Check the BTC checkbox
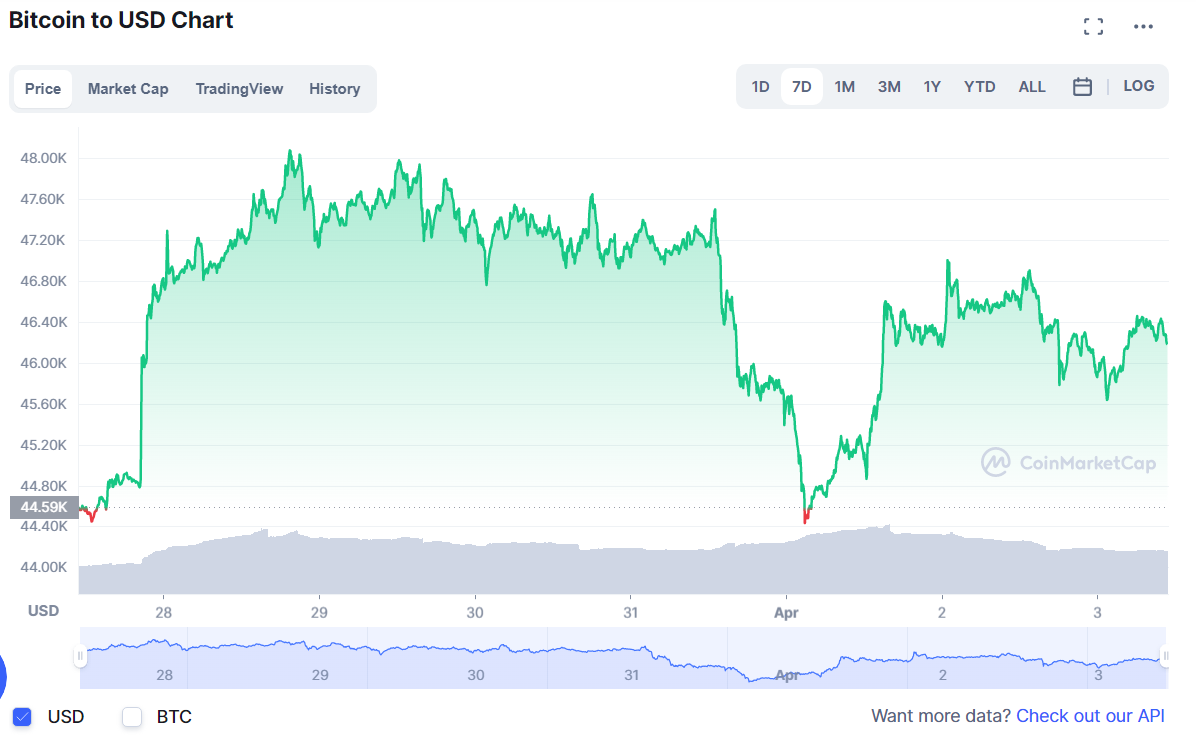This screenshot has height=750, width=1196. pyautogui.click(x=131, y=717)
